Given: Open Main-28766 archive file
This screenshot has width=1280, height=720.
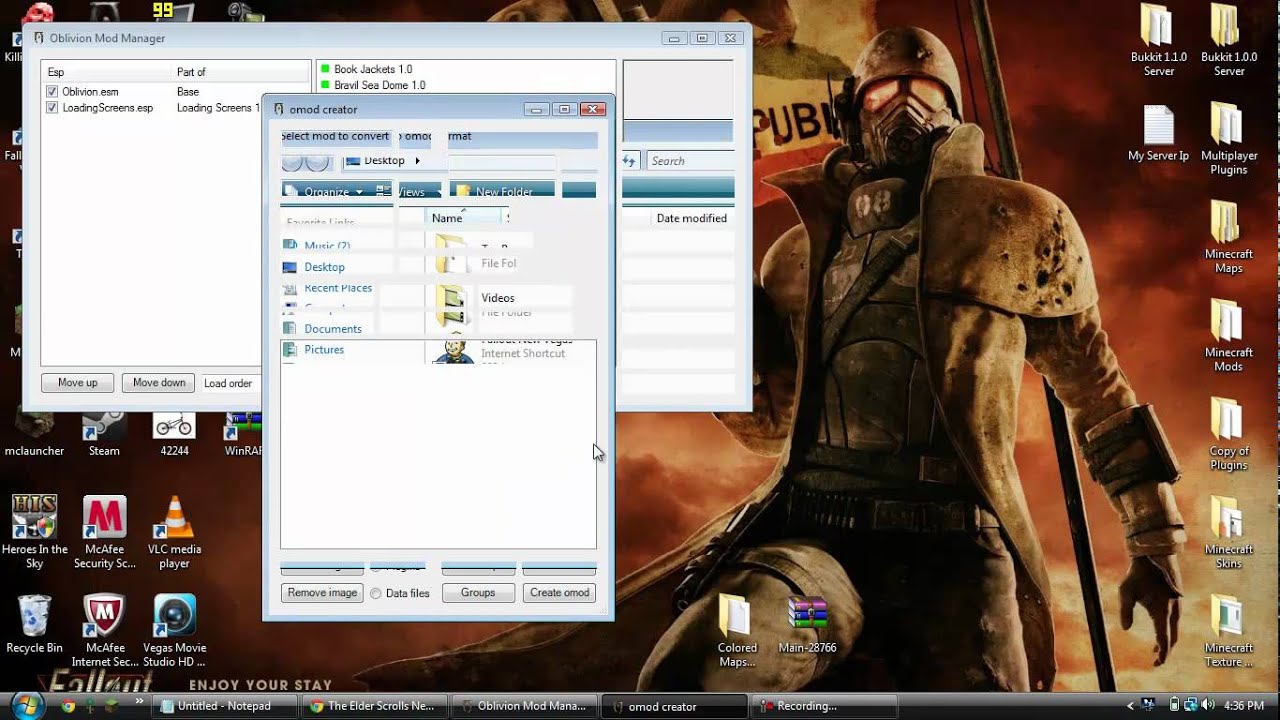Looking at the screenshot, I should (x=807, y=625).
